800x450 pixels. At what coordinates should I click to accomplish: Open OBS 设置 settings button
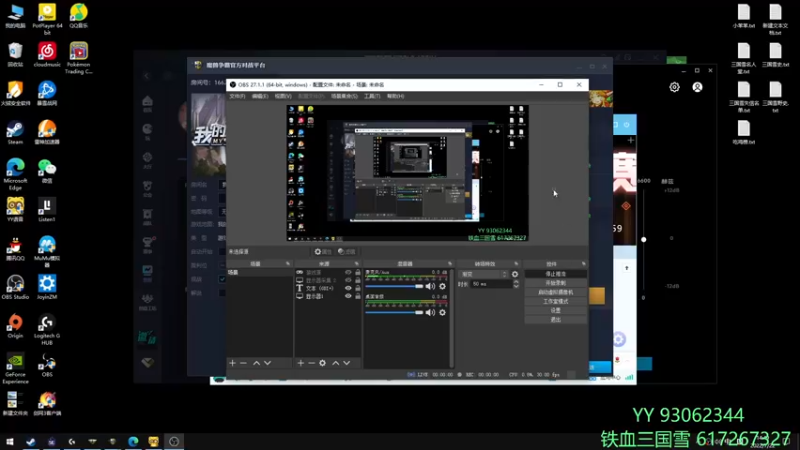(x=556, y=311)
